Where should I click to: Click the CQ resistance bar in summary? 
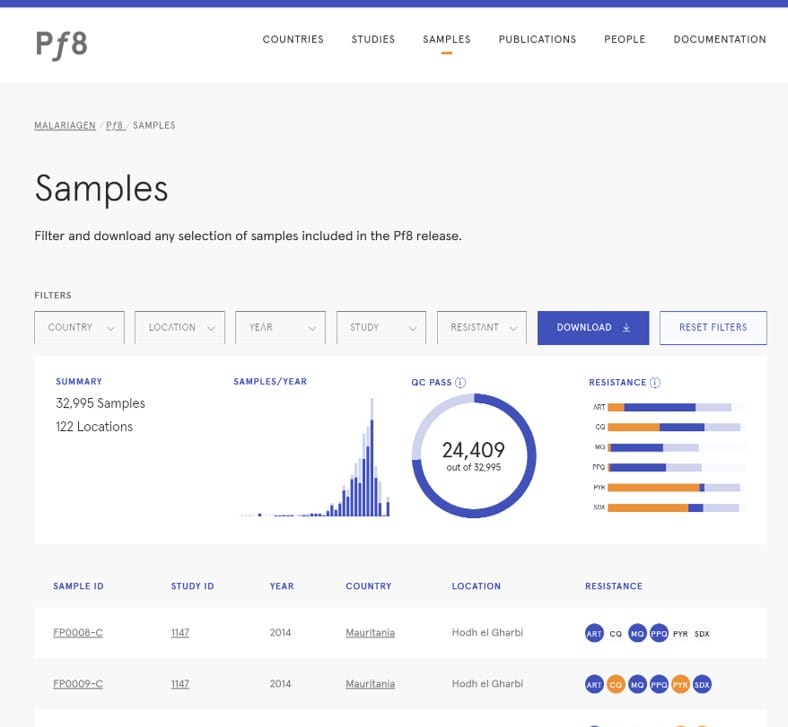click(x=676, y=427)
